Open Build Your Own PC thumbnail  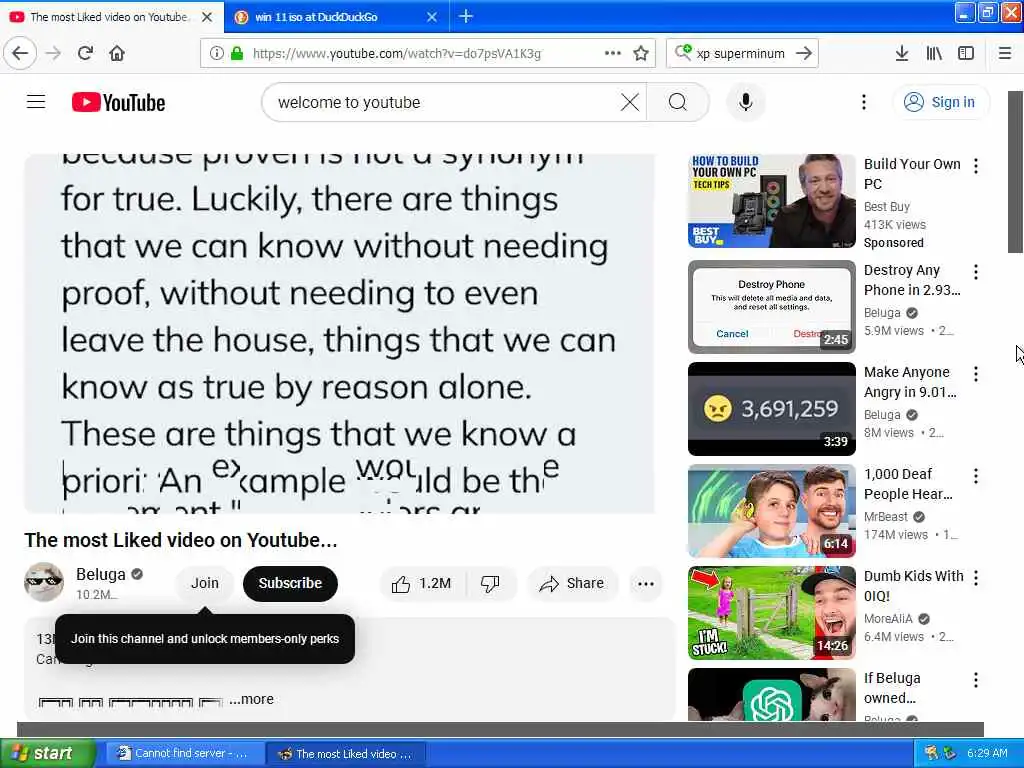[x=771, y=200]
